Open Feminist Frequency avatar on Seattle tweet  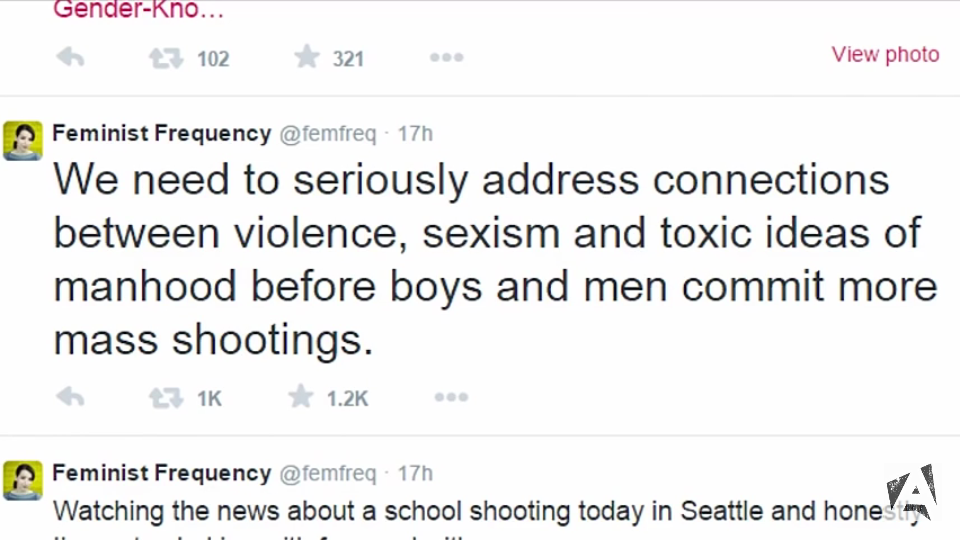coord(23,480)
